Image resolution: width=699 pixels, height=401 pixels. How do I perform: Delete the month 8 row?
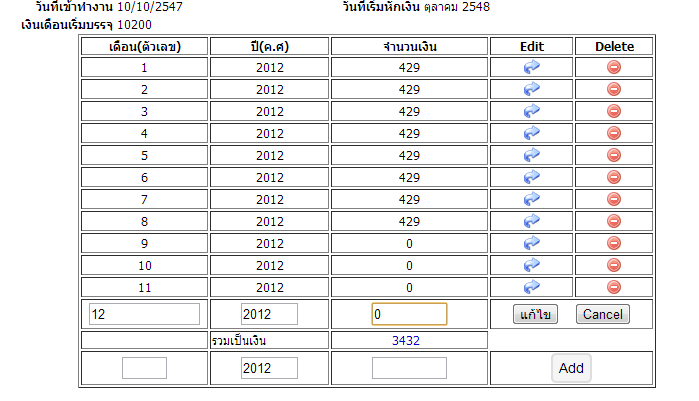(x=614, y=221)
